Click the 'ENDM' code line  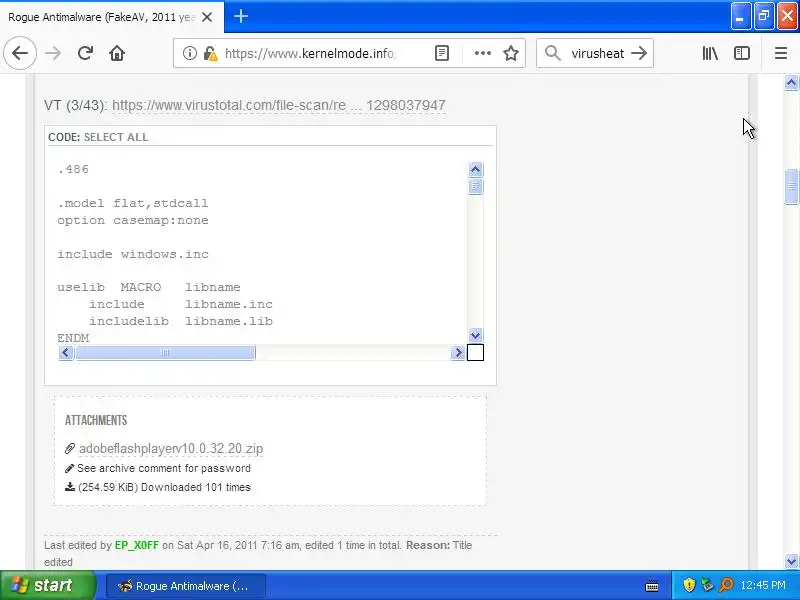(73, 338)
